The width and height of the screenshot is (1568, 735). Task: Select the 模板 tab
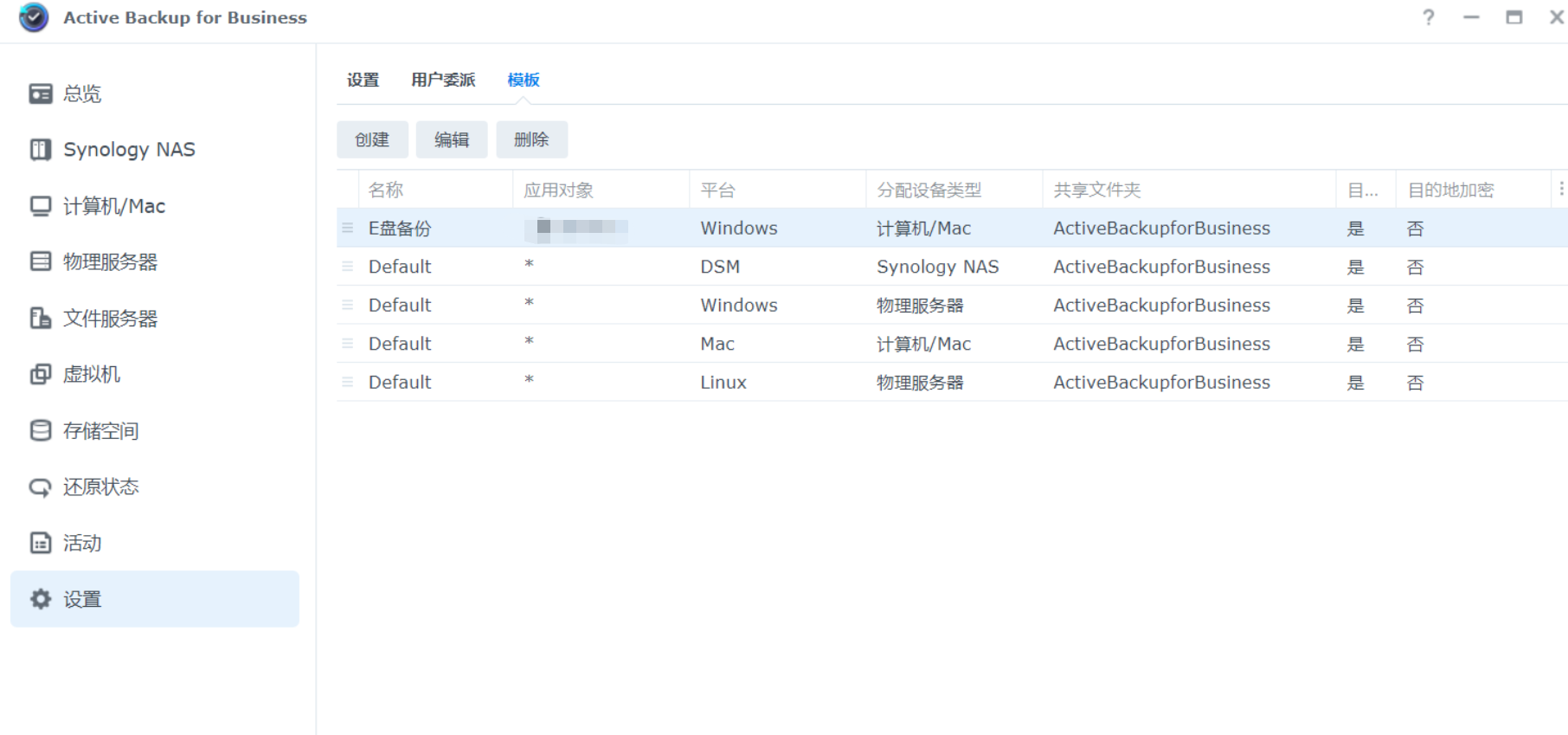pyautogui.click(x=524, y=80)
